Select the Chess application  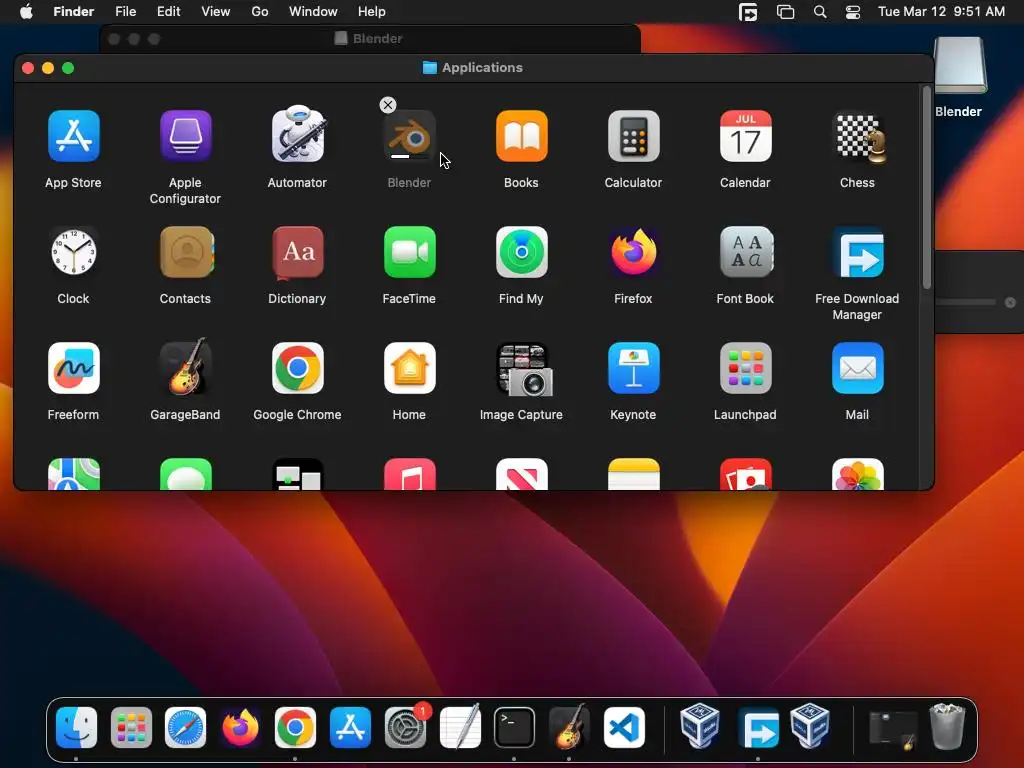pyautogui.click(x=857, y=136)
